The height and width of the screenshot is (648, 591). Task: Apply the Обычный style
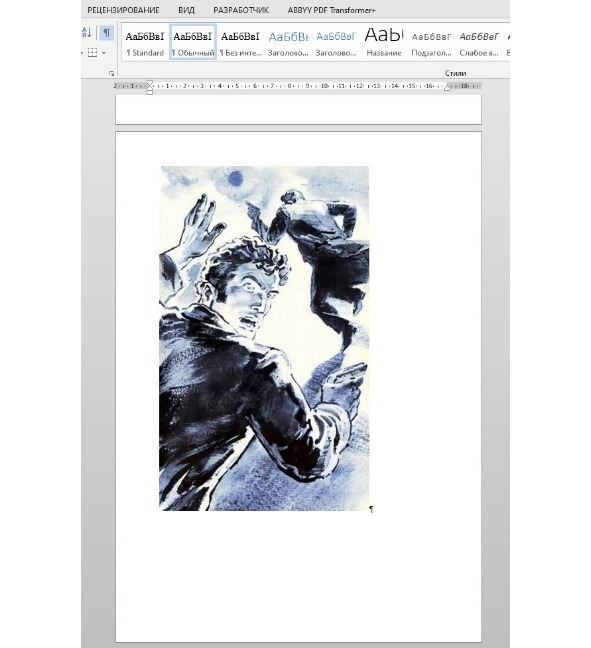[193, 43]
